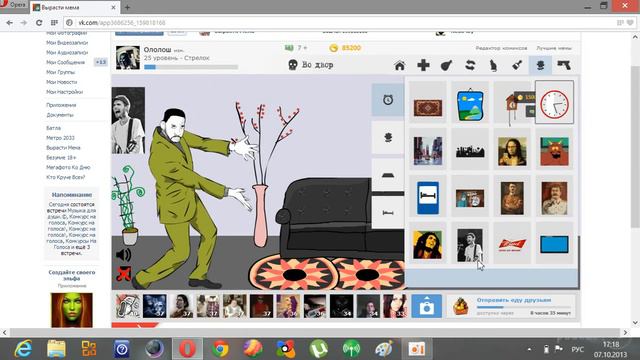Click the 'Во двор' skull button
The image size is (640, 360).
[x=311, y=65]
